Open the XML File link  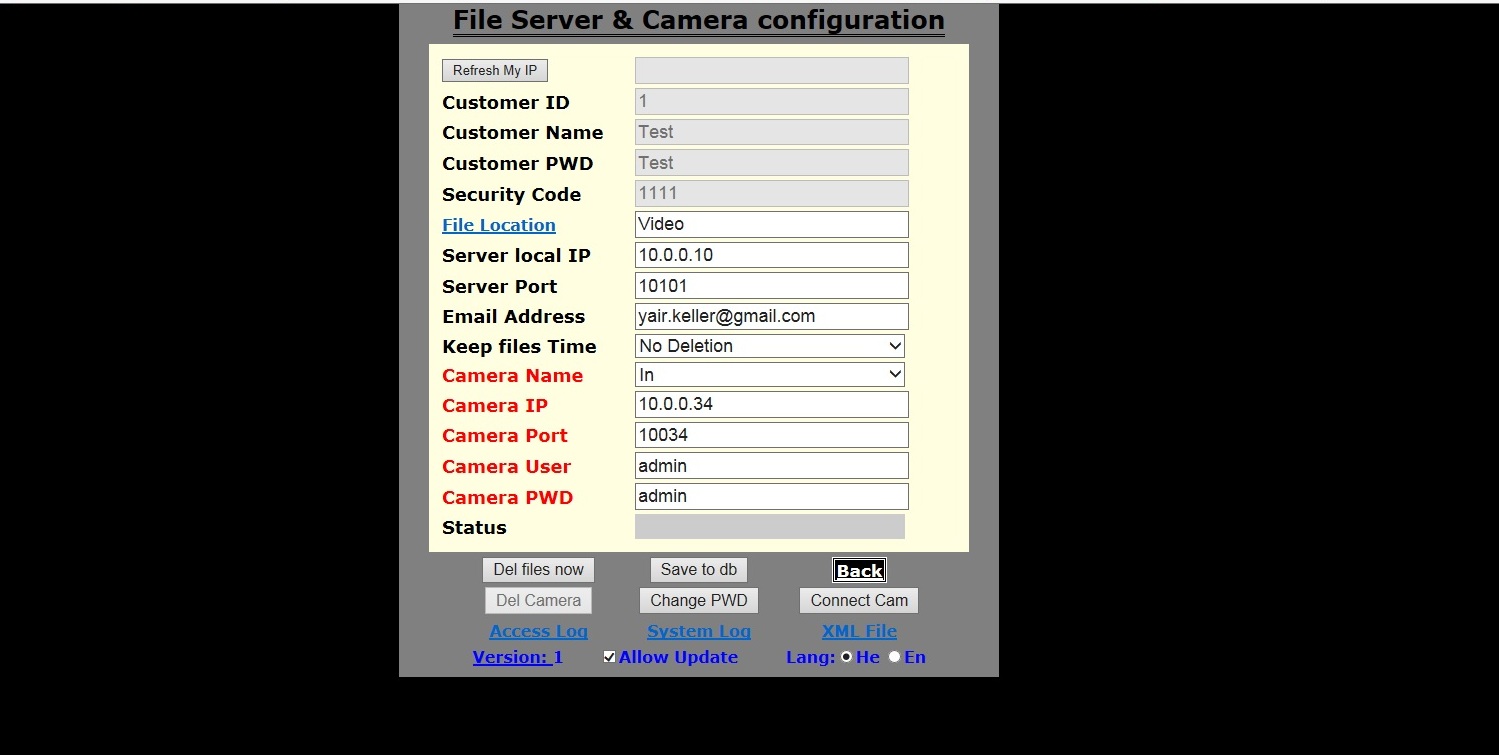pos(859,632)
